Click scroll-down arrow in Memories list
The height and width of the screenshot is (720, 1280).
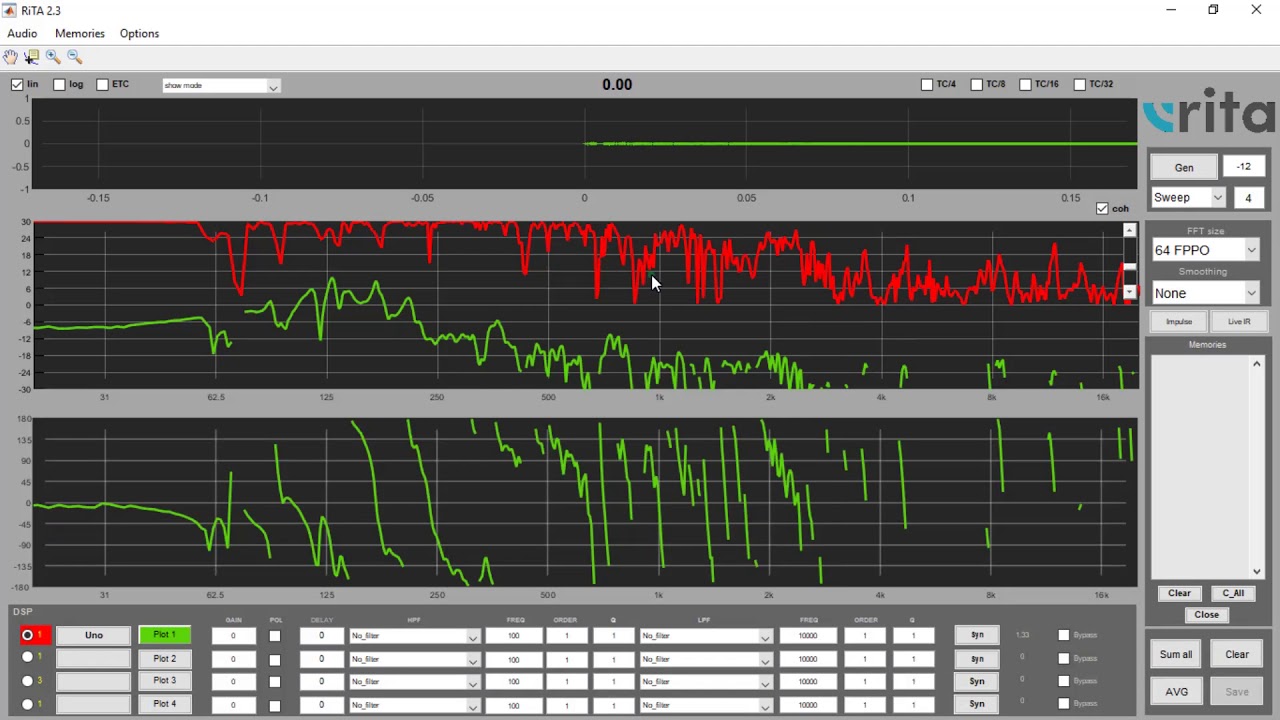[x=1257, y=571]
